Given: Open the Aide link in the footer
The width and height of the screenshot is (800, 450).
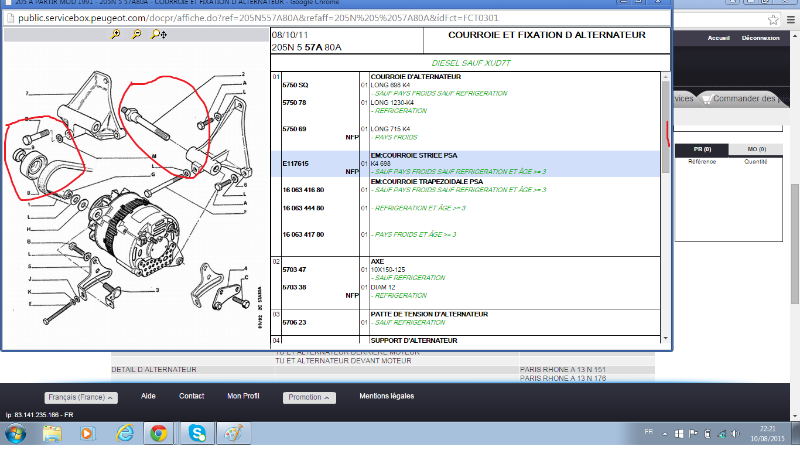Looking at the screenshot, I should (148, 396).
